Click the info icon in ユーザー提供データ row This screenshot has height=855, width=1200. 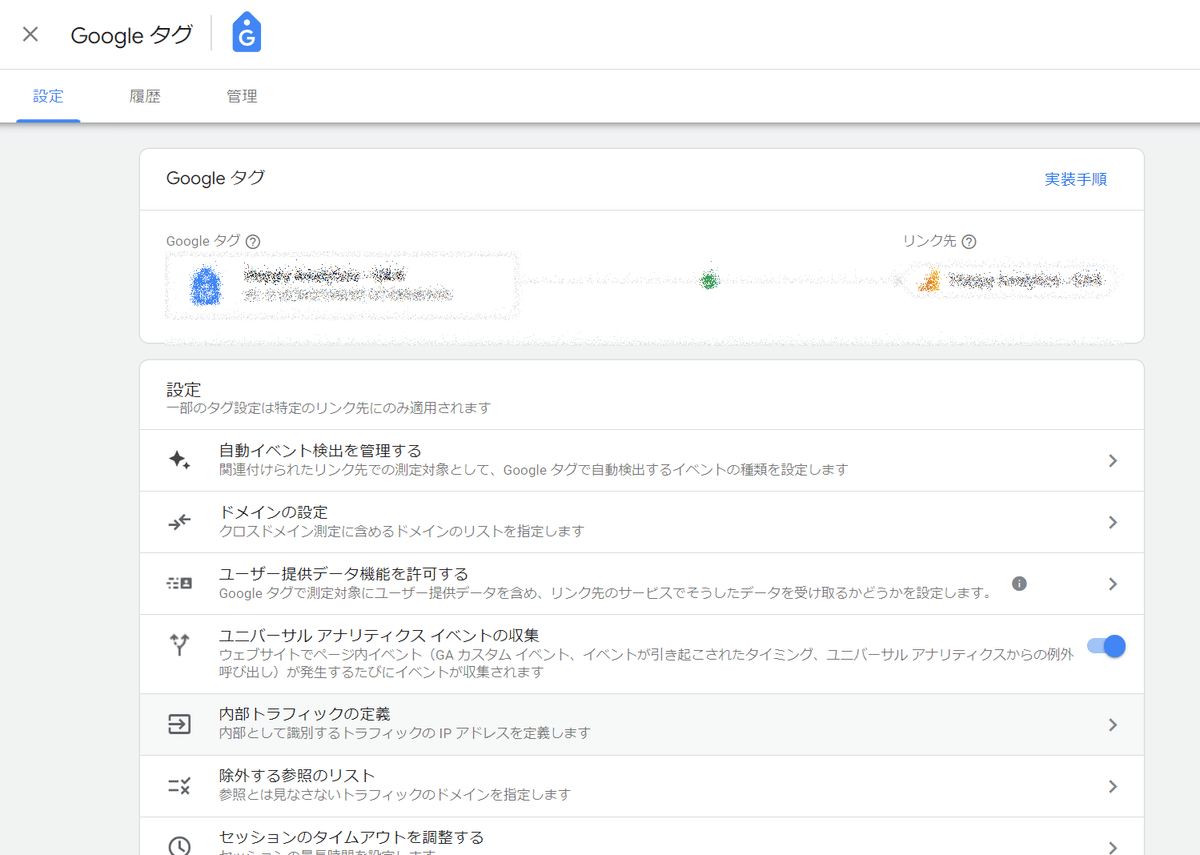click(x=1019, y=583)
